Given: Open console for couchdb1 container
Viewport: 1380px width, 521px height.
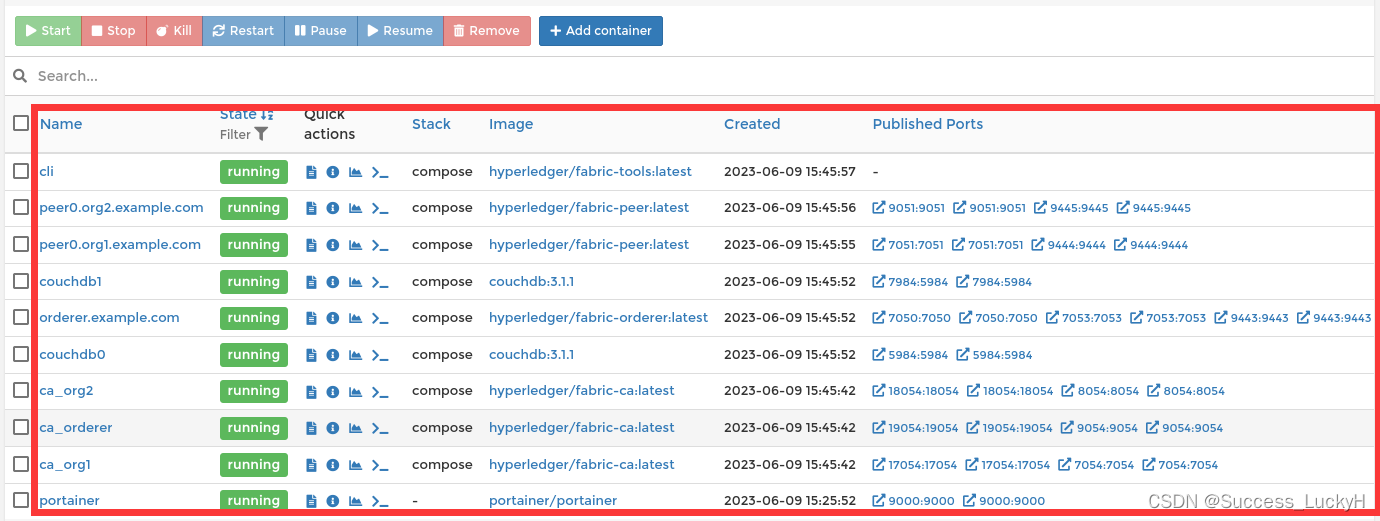Looking at the screenshot, I should [x=380, y=282].
